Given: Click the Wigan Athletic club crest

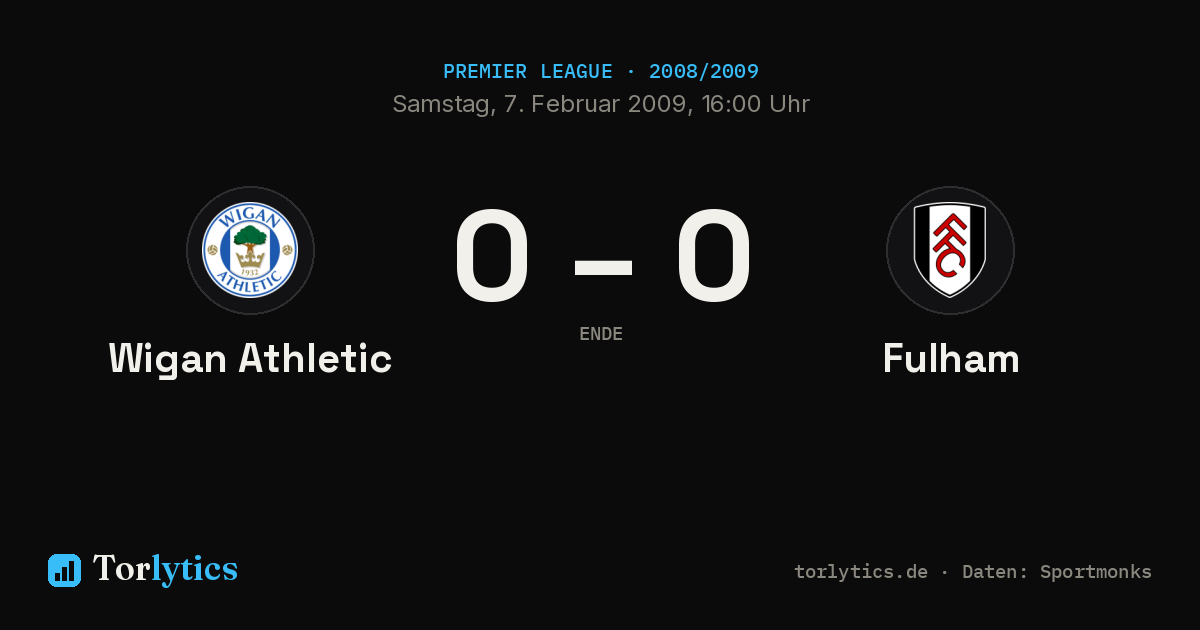Looking at the screenshot, I should tap(250, 250).
